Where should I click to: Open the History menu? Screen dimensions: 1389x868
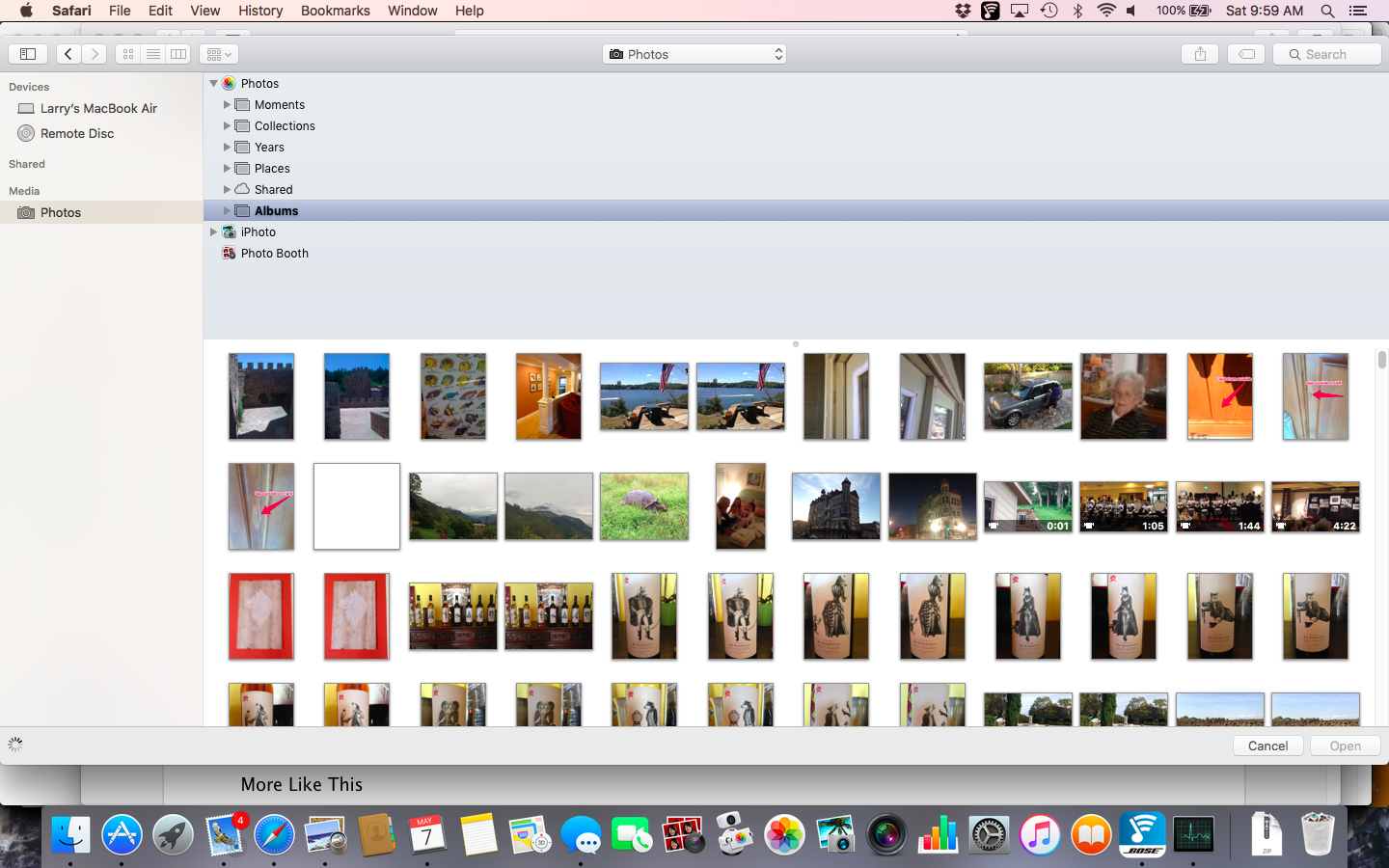[x=260, y=11]
